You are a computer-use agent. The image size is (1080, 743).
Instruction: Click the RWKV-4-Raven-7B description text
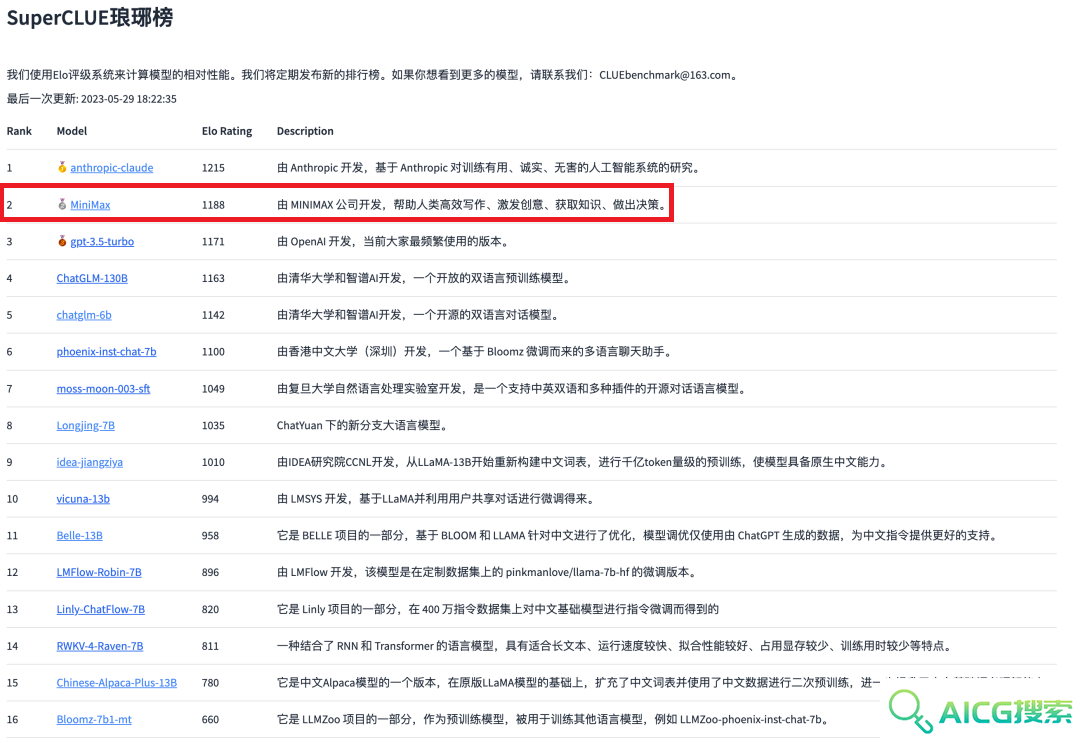(x=616, y=646)
